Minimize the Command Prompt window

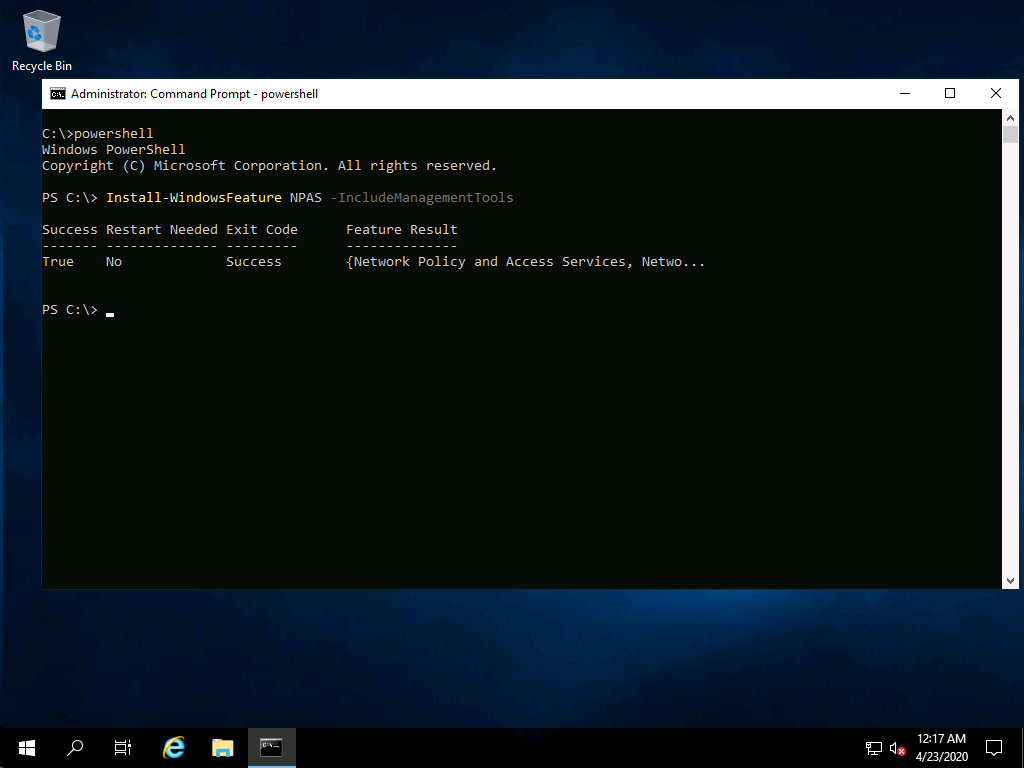coord(904,94)
